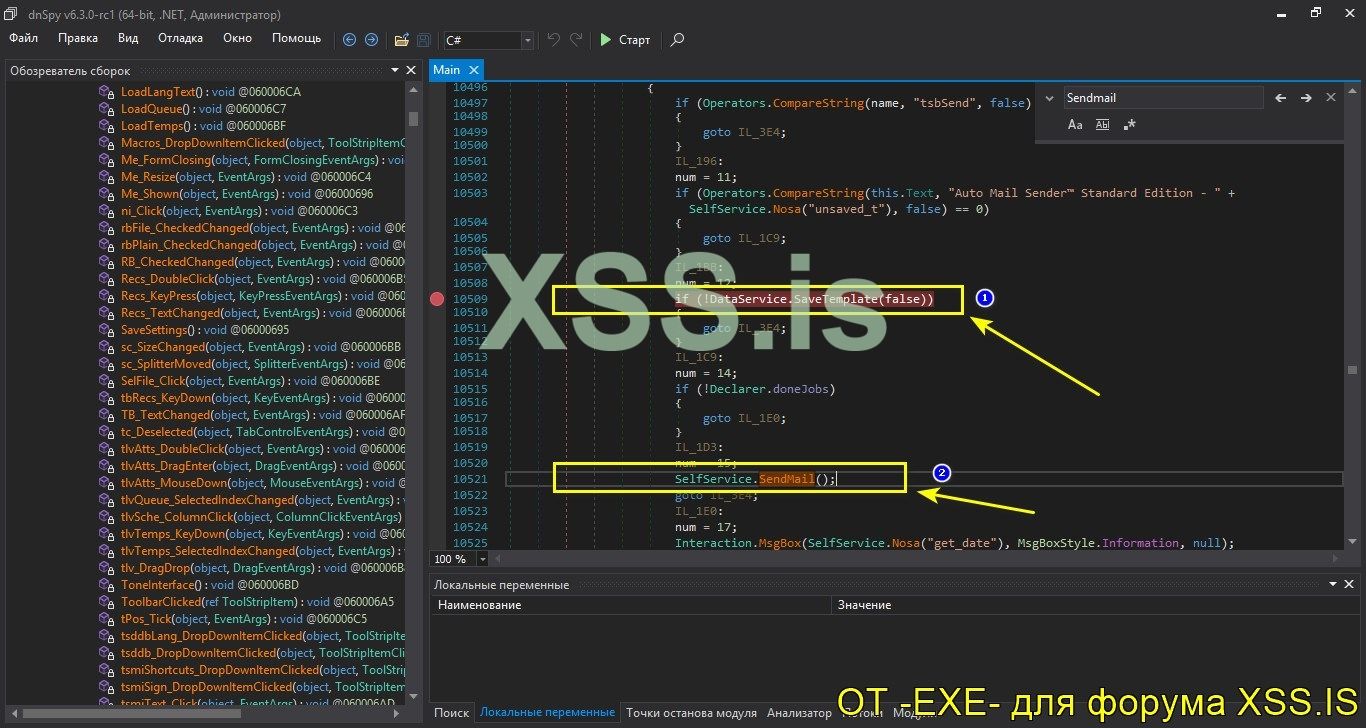
Task: Open the Правка menu
Action: [x=78, y=38]
